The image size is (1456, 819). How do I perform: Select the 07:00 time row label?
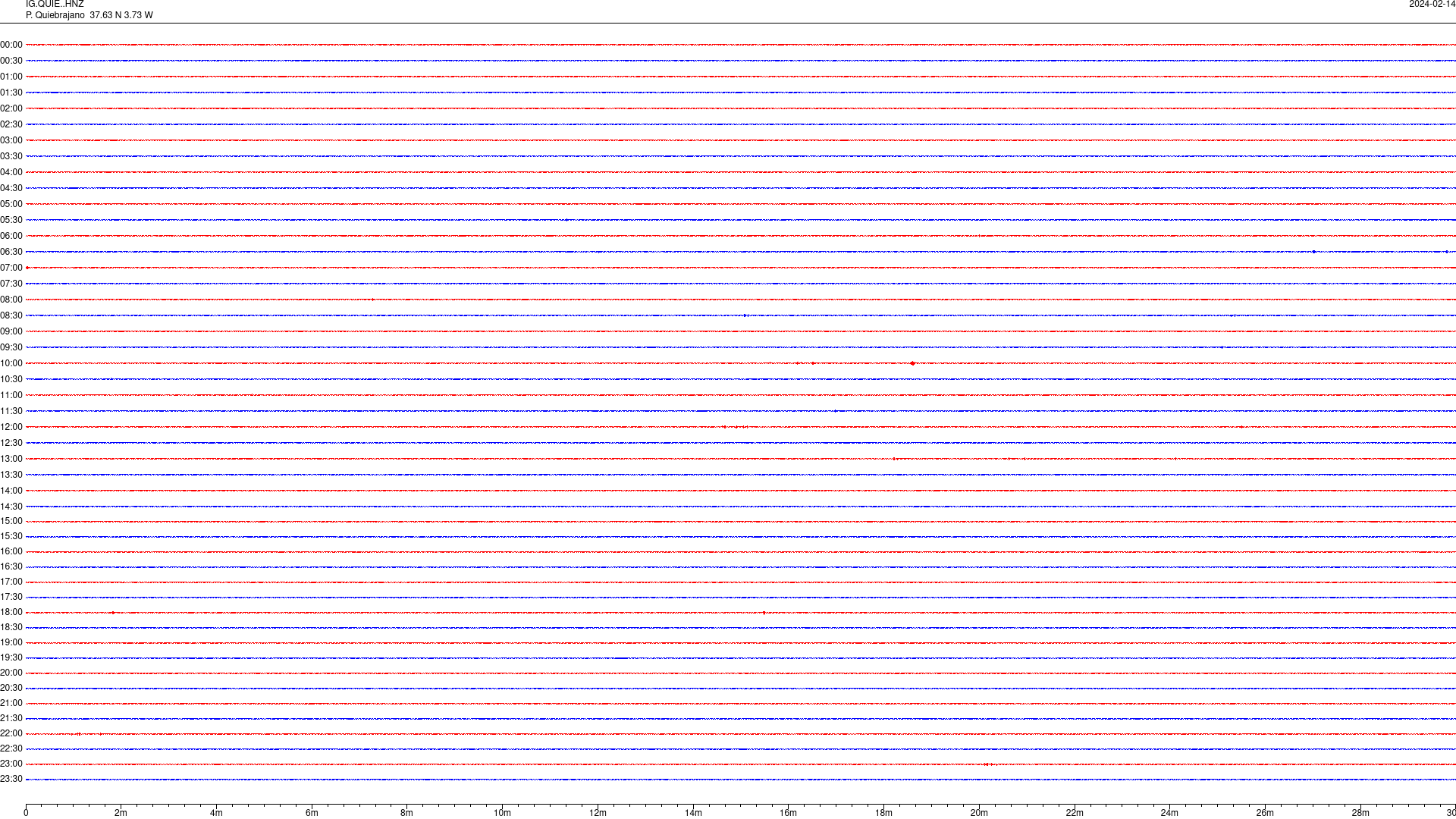click(11, 268)
